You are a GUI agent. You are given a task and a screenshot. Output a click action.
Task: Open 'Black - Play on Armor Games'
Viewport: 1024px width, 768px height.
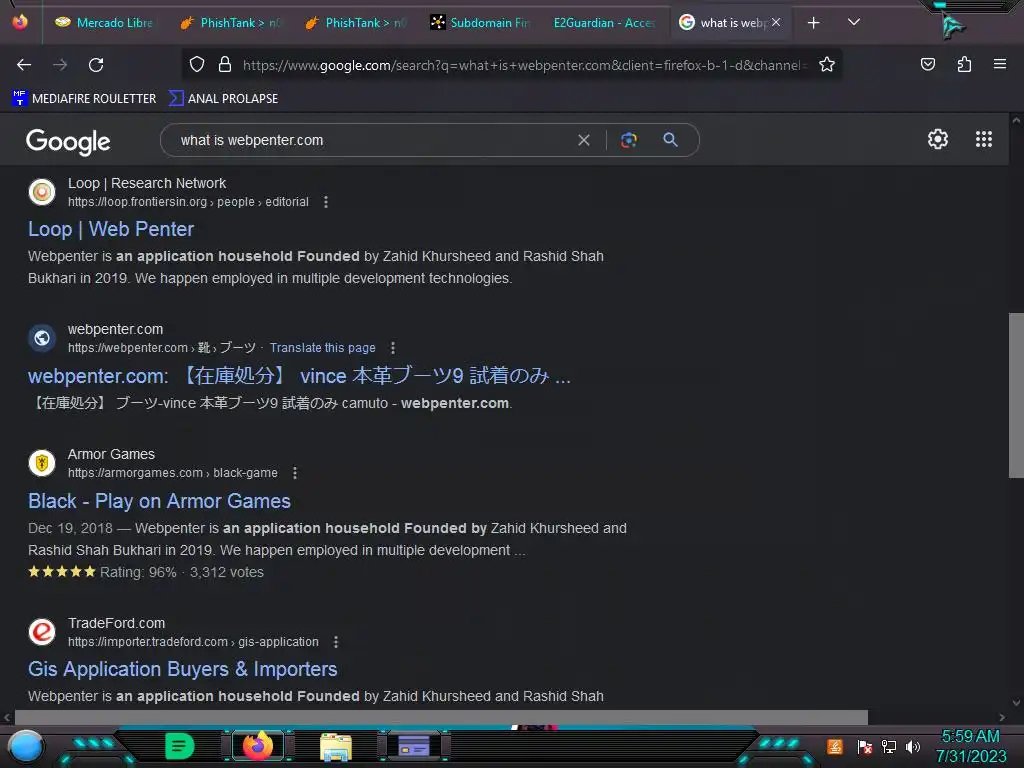tap(159, 501)
